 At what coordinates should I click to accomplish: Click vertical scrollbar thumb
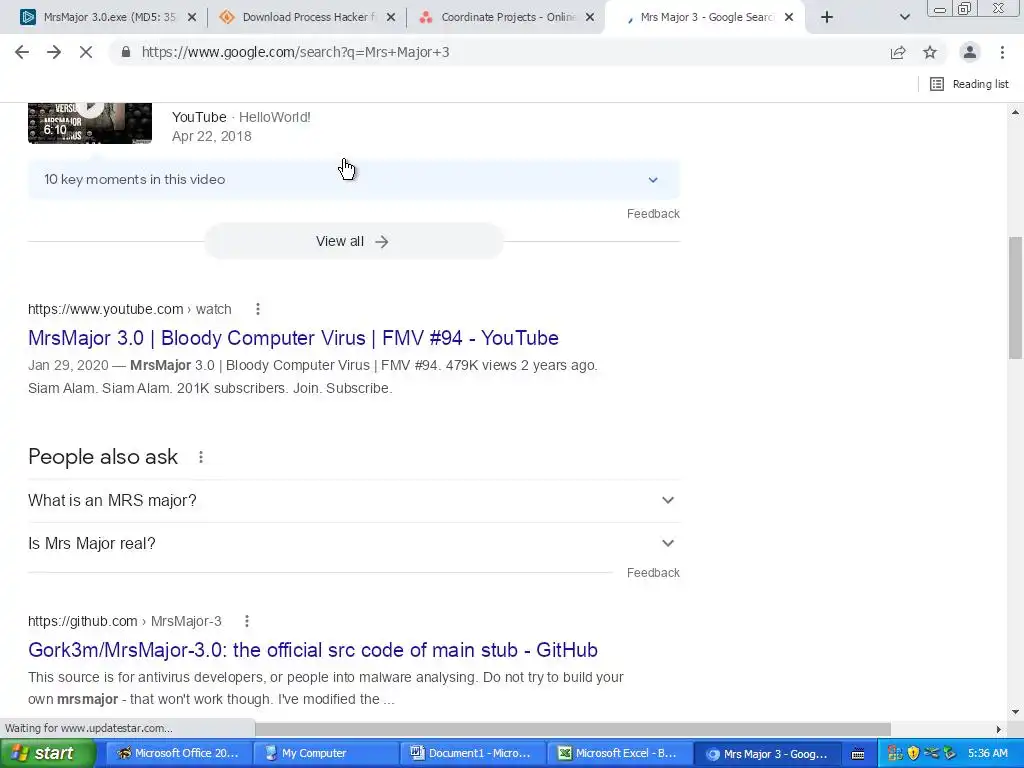1015,298
